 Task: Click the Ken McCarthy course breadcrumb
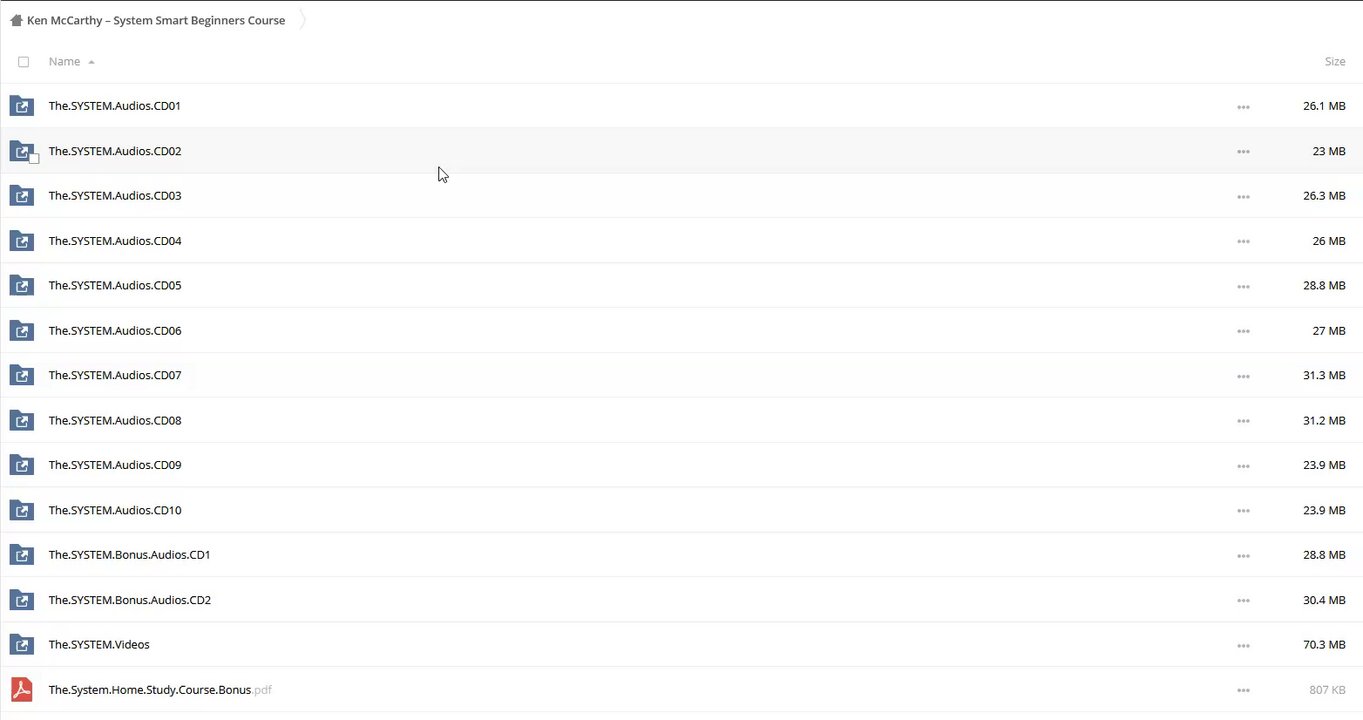(x=156, y=20)
